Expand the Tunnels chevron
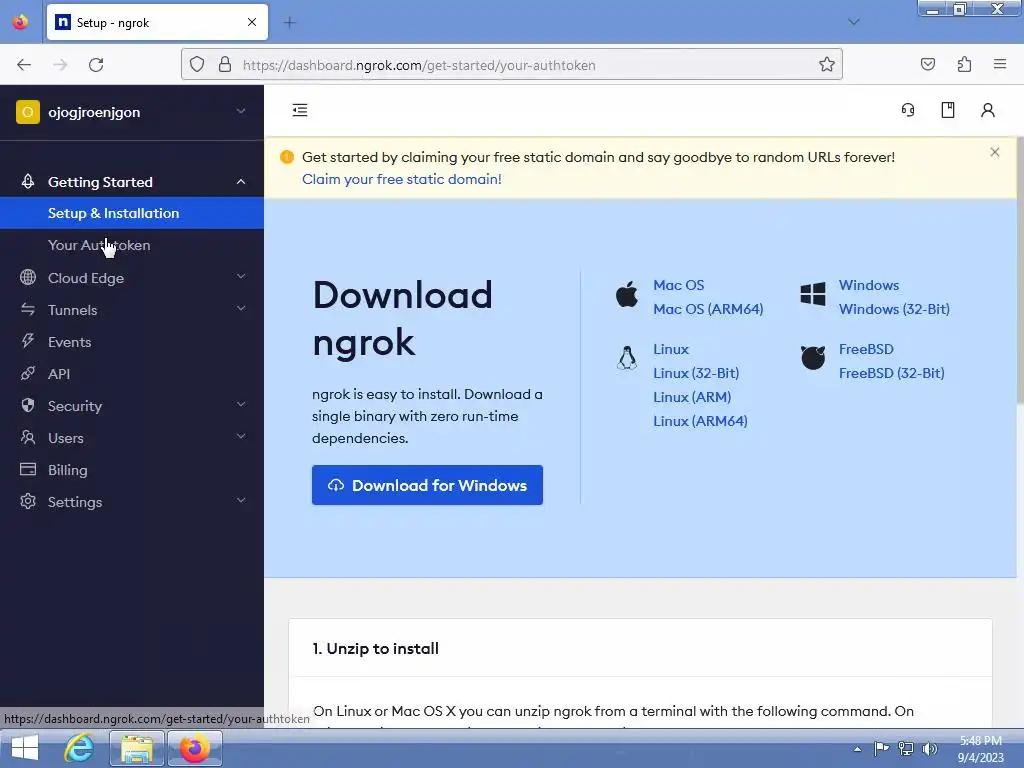 tap(241, 309)
